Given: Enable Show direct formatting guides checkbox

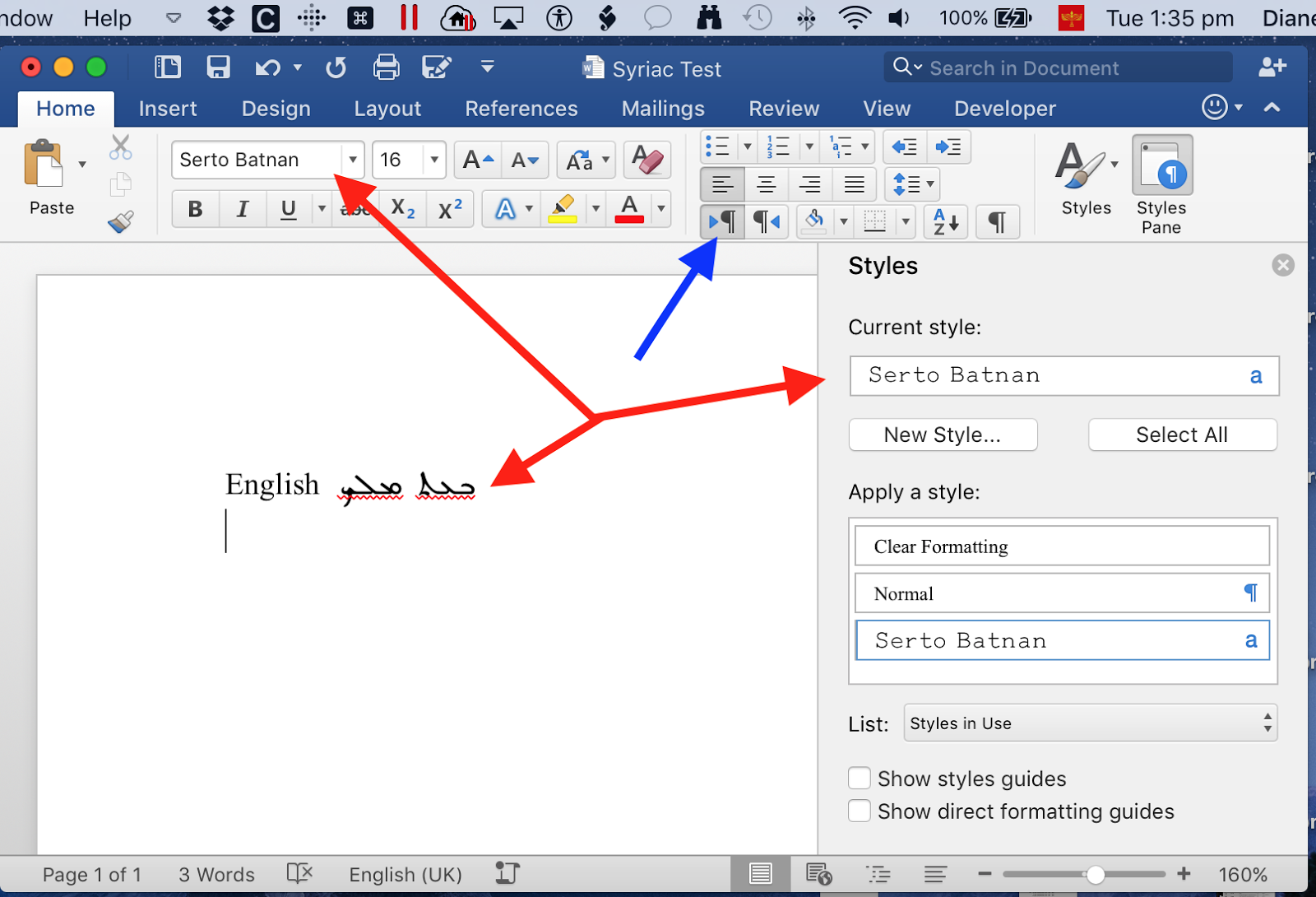Looking at the screenshot, I should click(x=860, y=811).
